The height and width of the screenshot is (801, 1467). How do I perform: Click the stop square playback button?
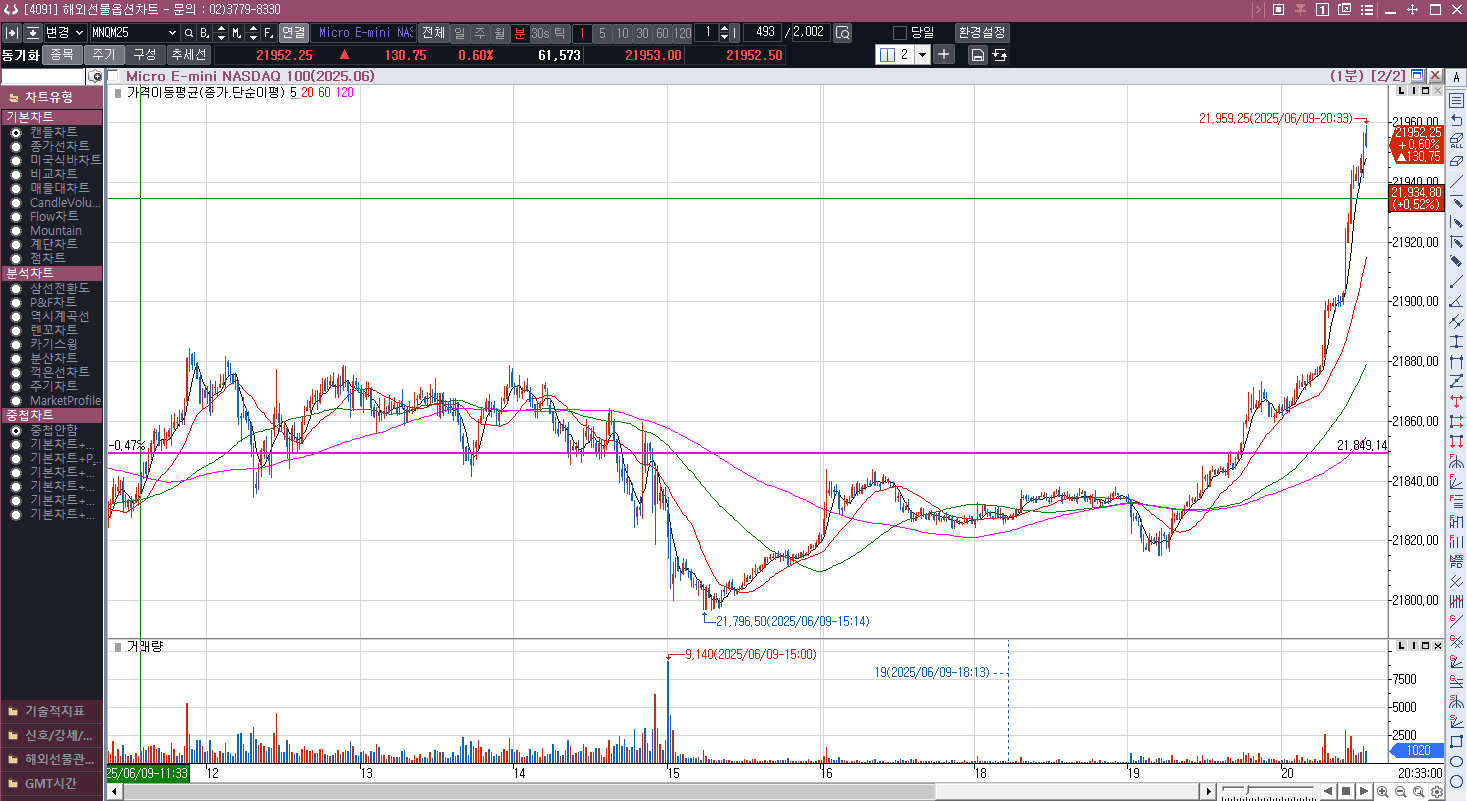[x=1346, y=791]
